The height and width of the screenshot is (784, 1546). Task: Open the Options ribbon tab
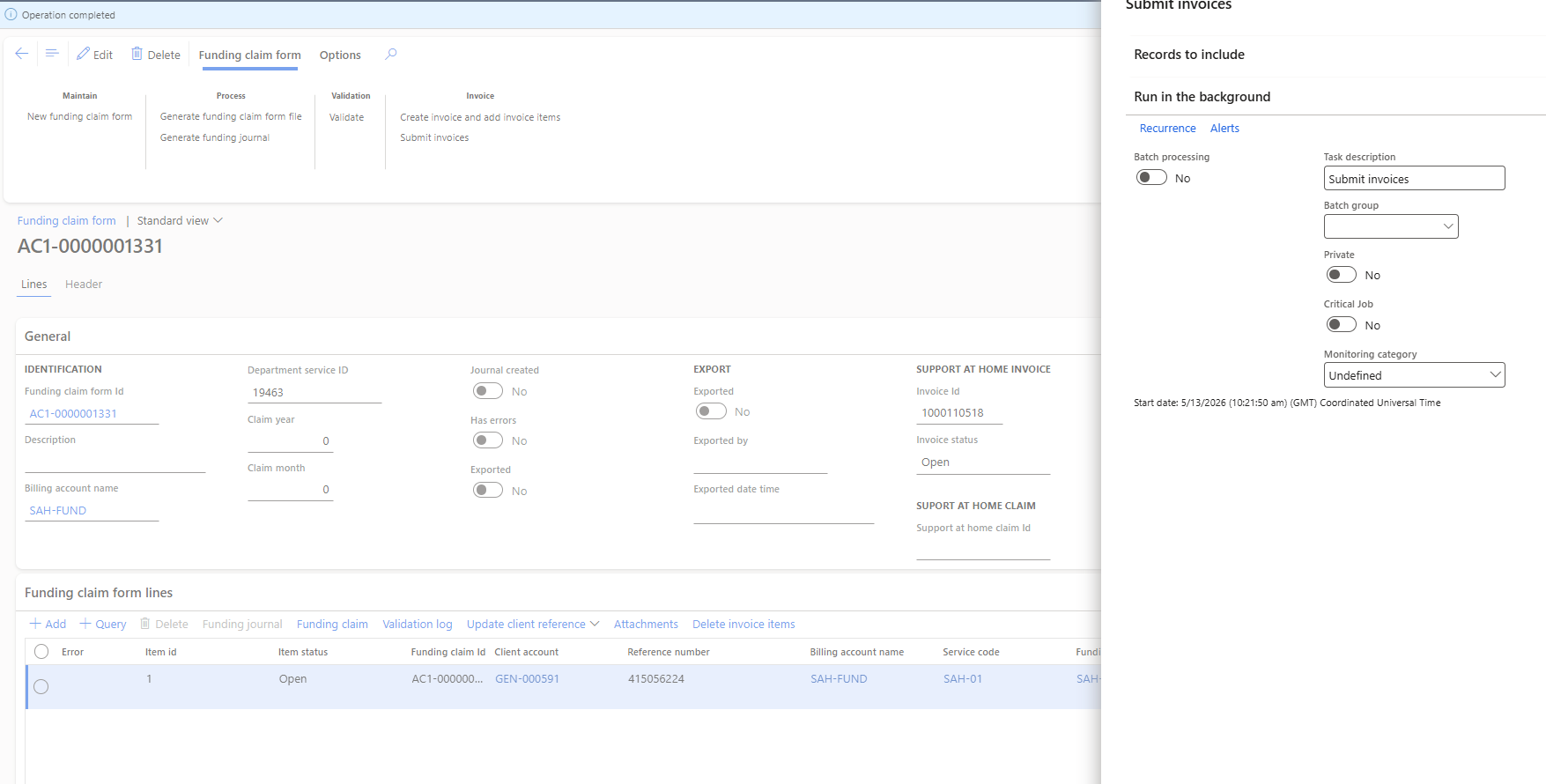[340, 55]
